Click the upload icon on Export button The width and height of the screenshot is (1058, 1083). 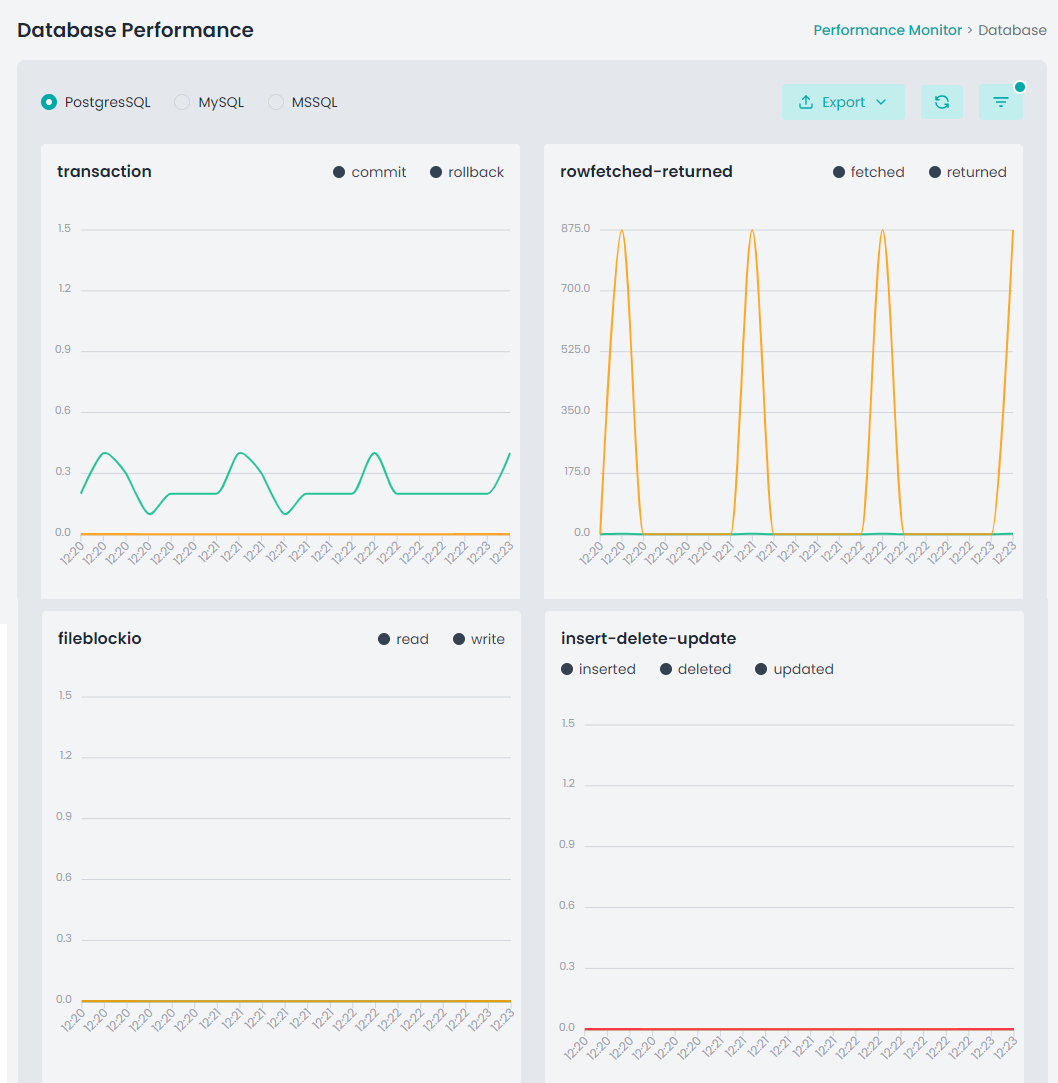[x=806, y=102]
